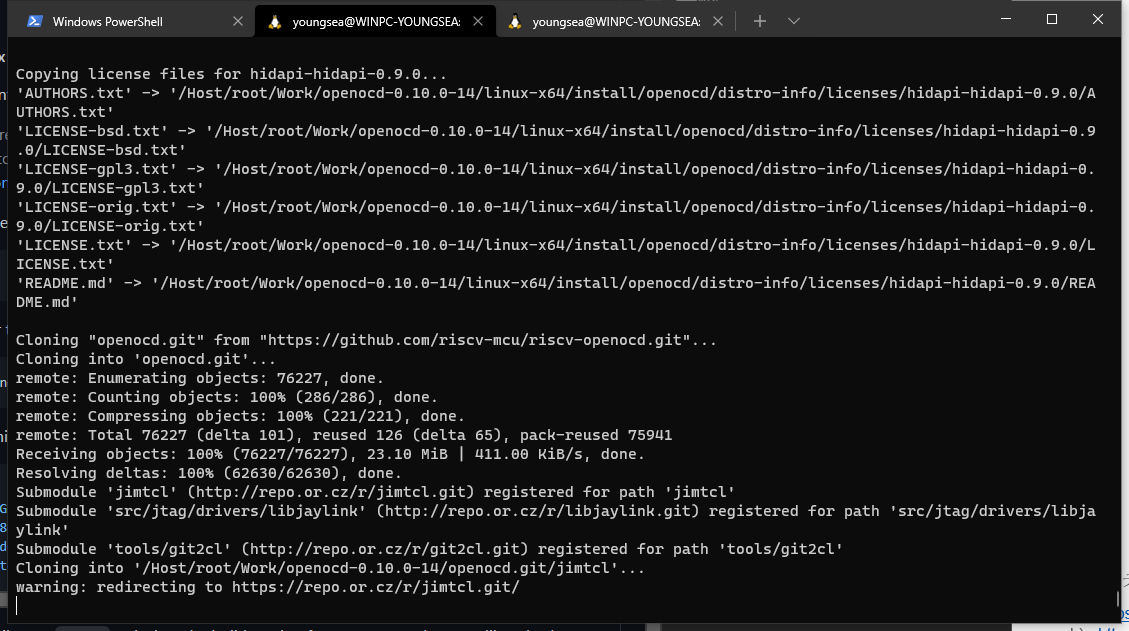
Task: Click the 'Receiving objects' 23.10 MiB line
Action: 330,454
